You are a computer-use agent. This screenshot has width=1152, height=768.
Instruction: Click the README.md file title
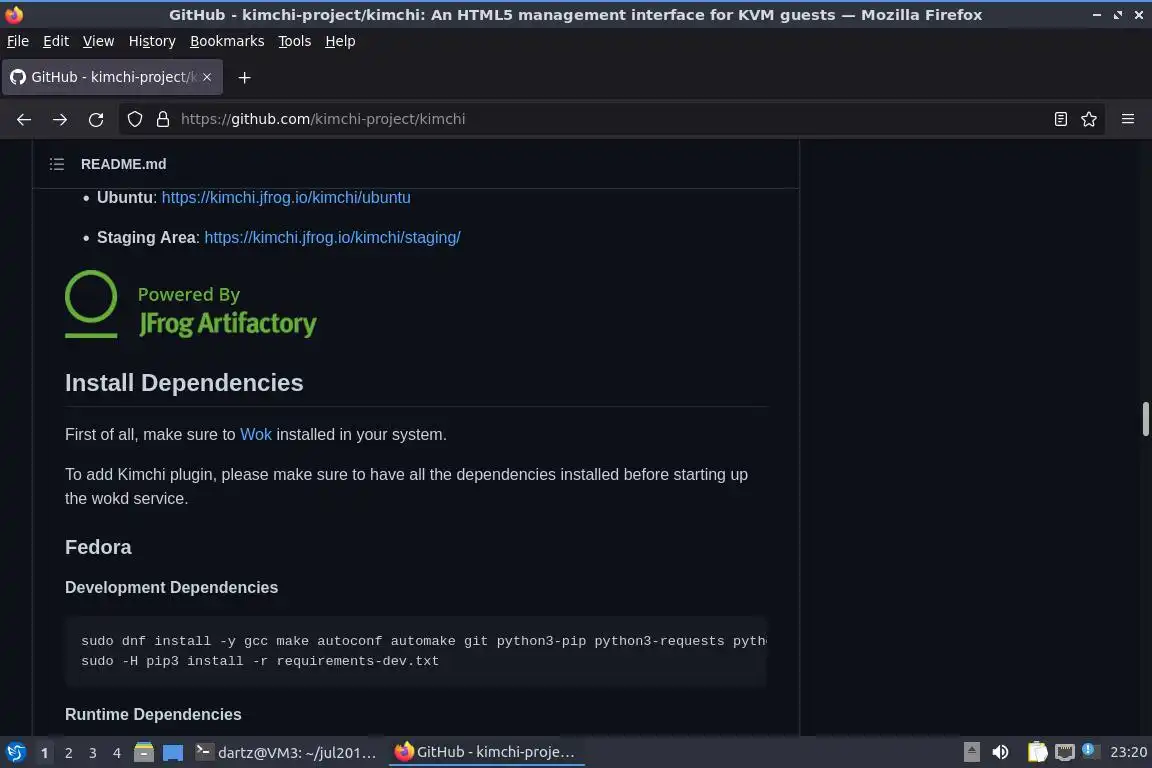(x=123, y=164)
